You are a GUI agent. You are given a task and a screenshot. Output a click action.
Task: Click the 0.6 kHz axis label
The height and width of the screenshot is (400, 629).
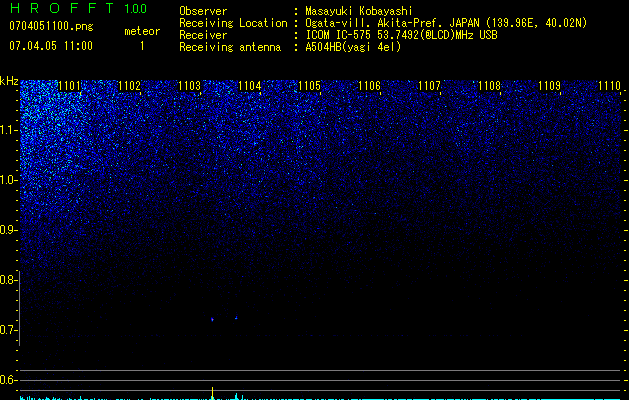click(9, 380)
